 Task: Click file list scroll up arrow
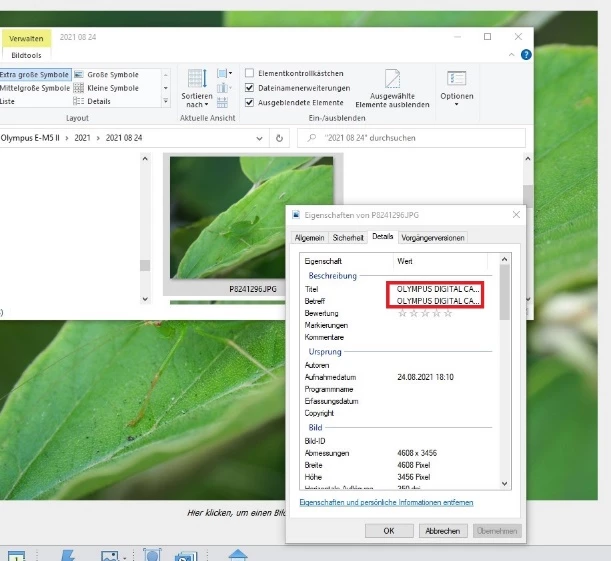[528, 159]
